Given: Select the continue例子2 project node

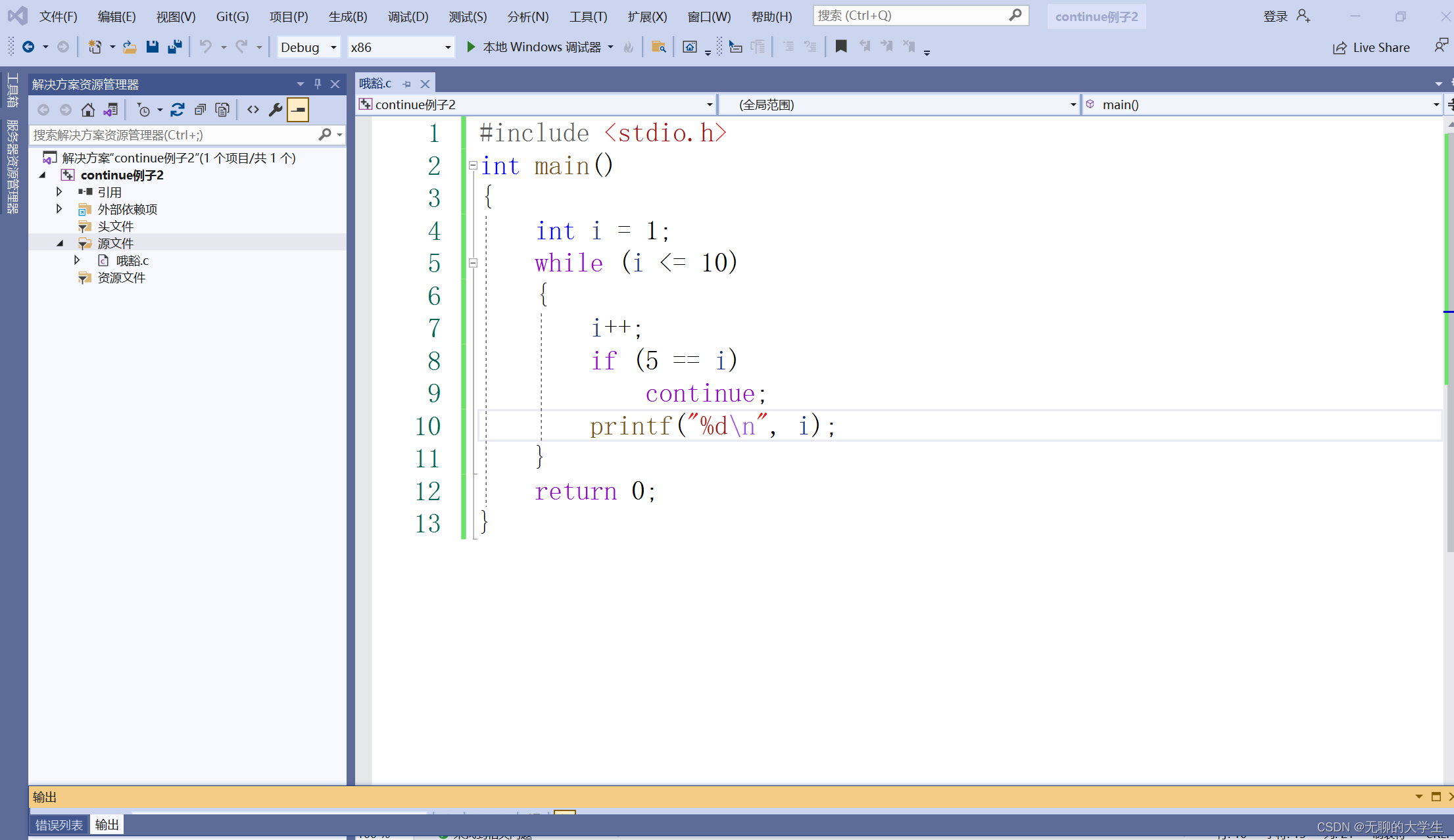Looking at the screenshot, I should point(122,175).
